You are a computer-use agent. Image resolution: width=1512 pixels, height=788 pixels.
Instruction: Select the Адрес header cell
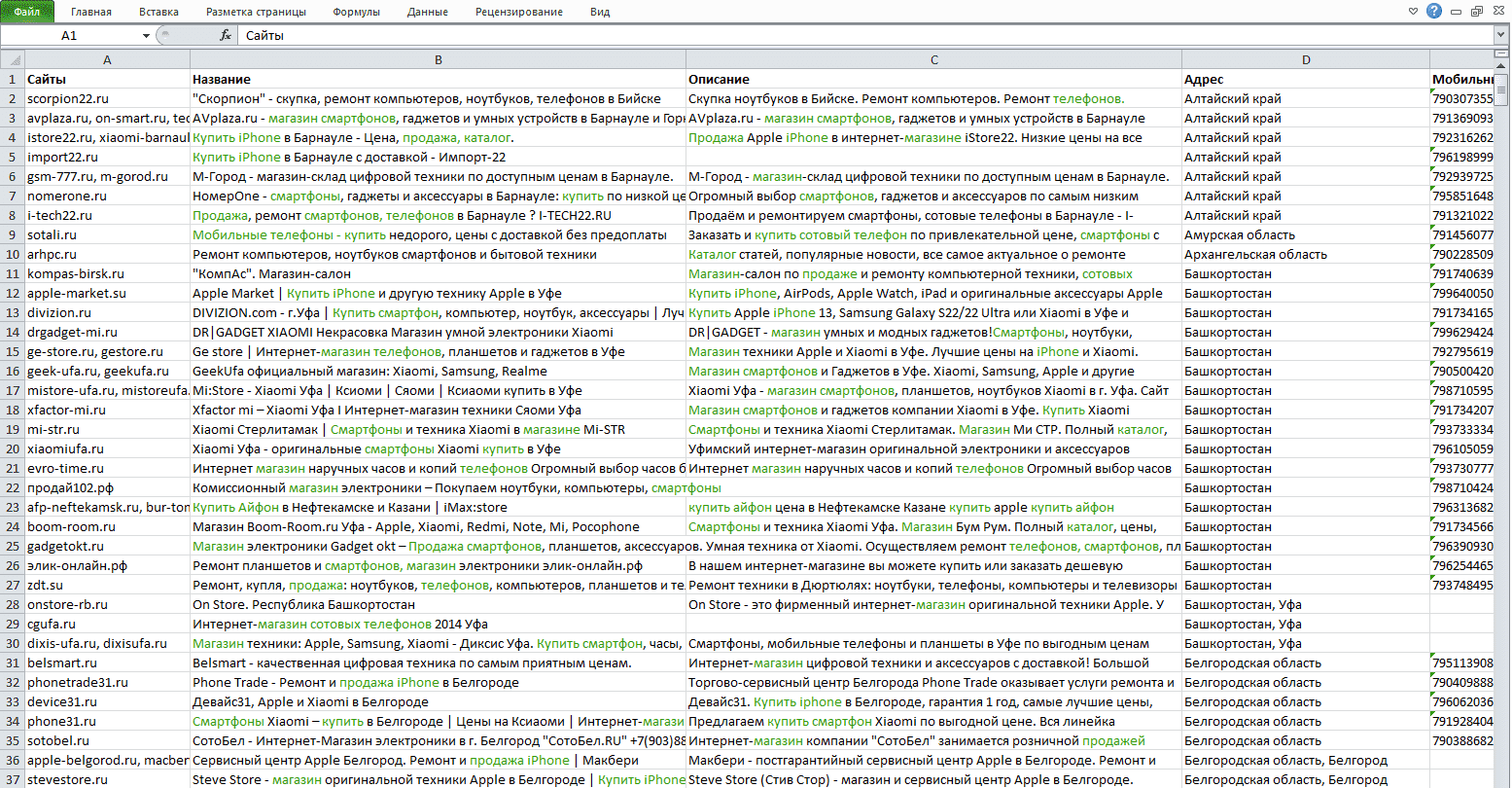pos(1306,79)
